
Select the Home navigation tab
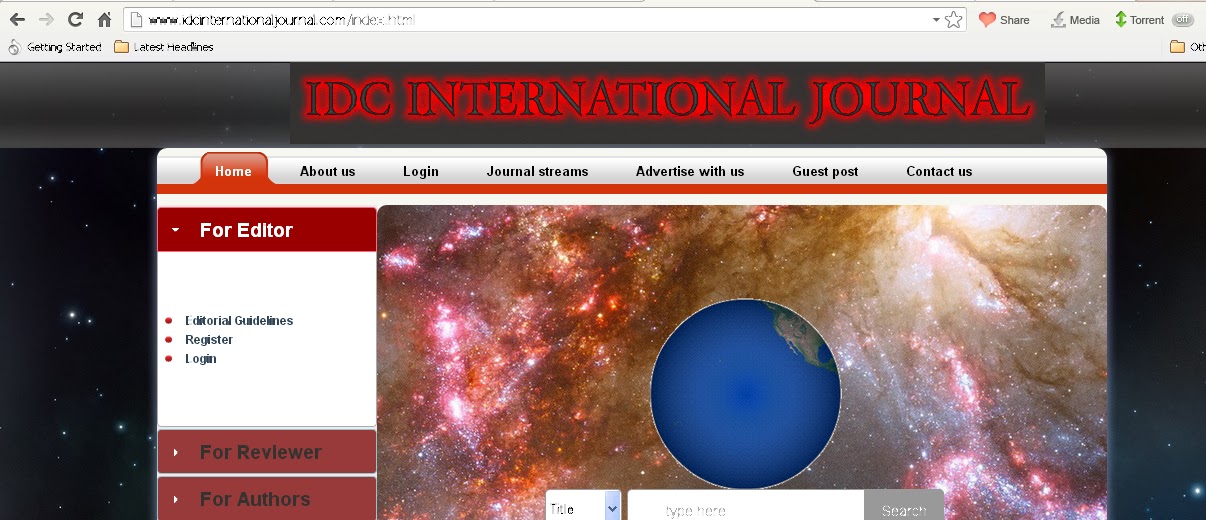click(x=234, y=170)
